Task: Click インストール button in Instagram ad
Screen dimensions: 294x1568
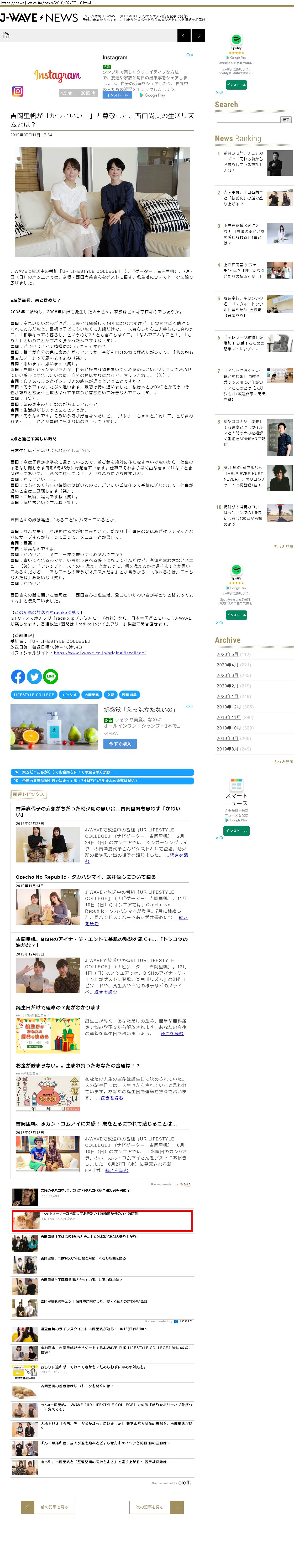Action: tap(117, 95)
